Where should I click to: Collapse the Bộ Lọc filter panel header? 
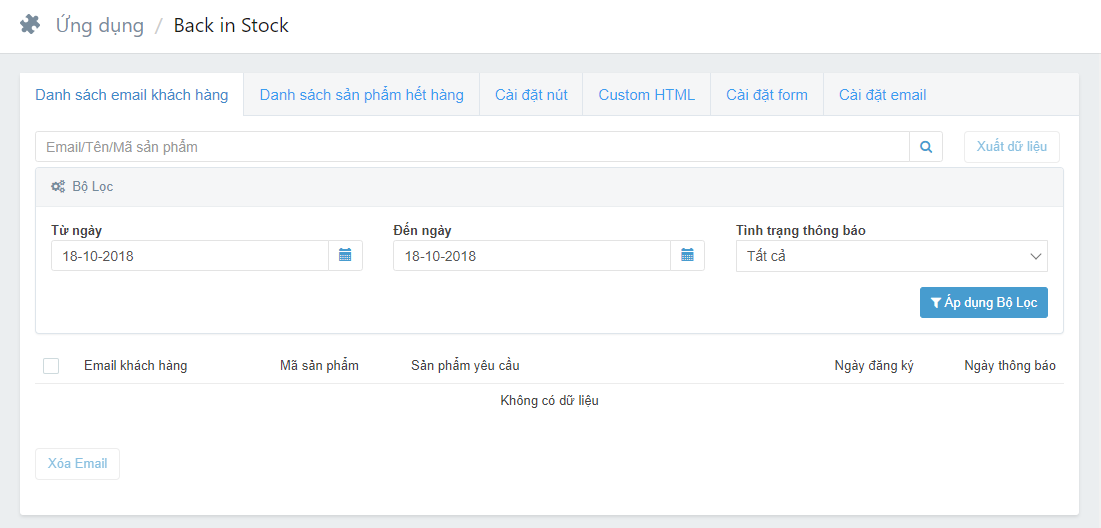(x=548, y=187)
